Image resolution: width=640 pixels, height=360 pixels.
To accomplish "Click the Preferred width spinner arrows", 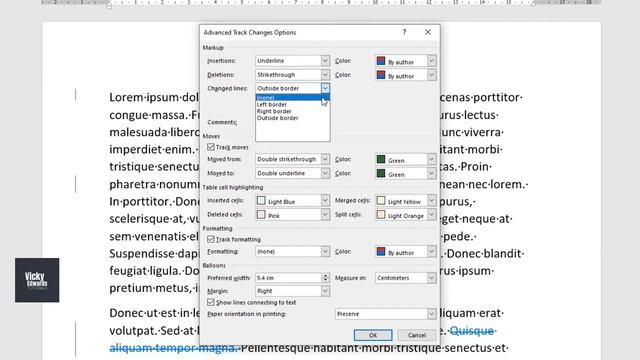I will 325,278.
